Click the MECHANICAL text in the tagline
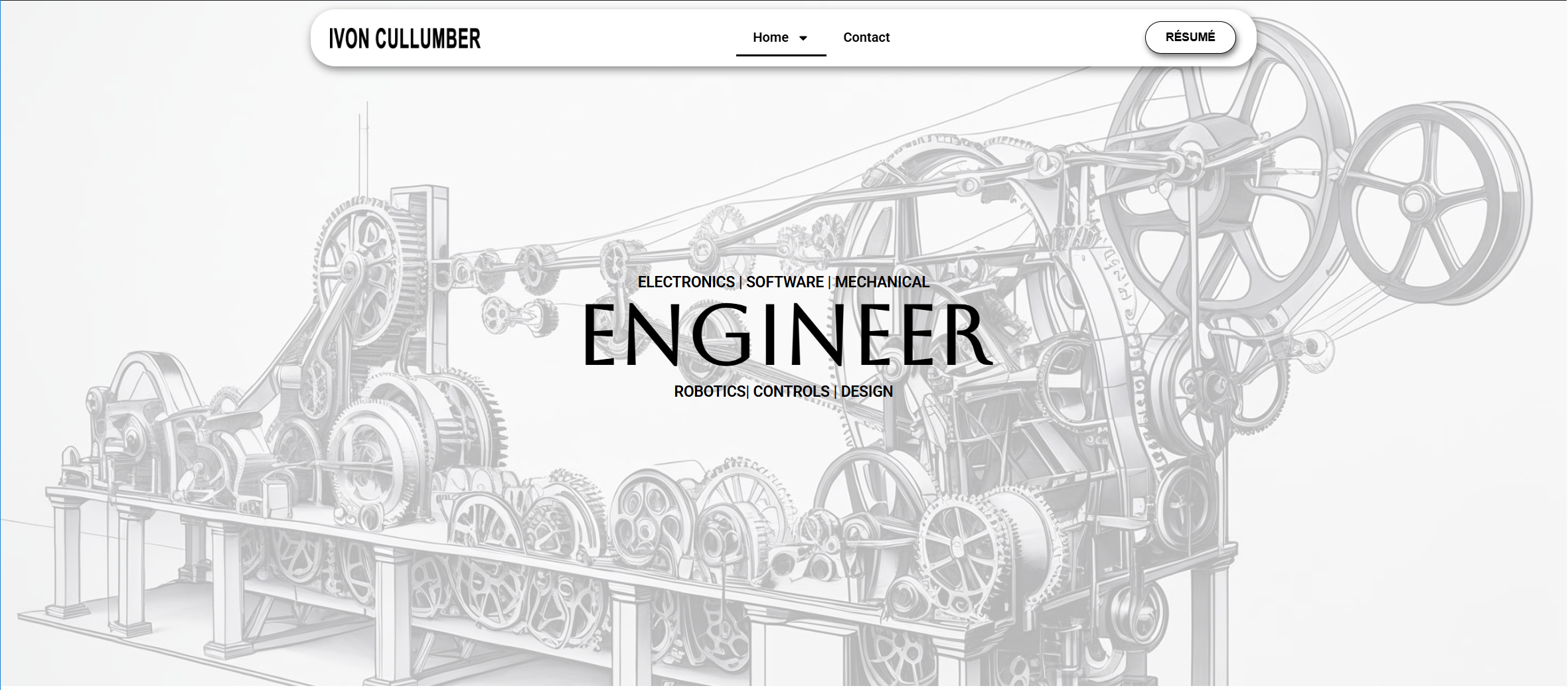Screen dimensions: 1568x690 [882, 282]
